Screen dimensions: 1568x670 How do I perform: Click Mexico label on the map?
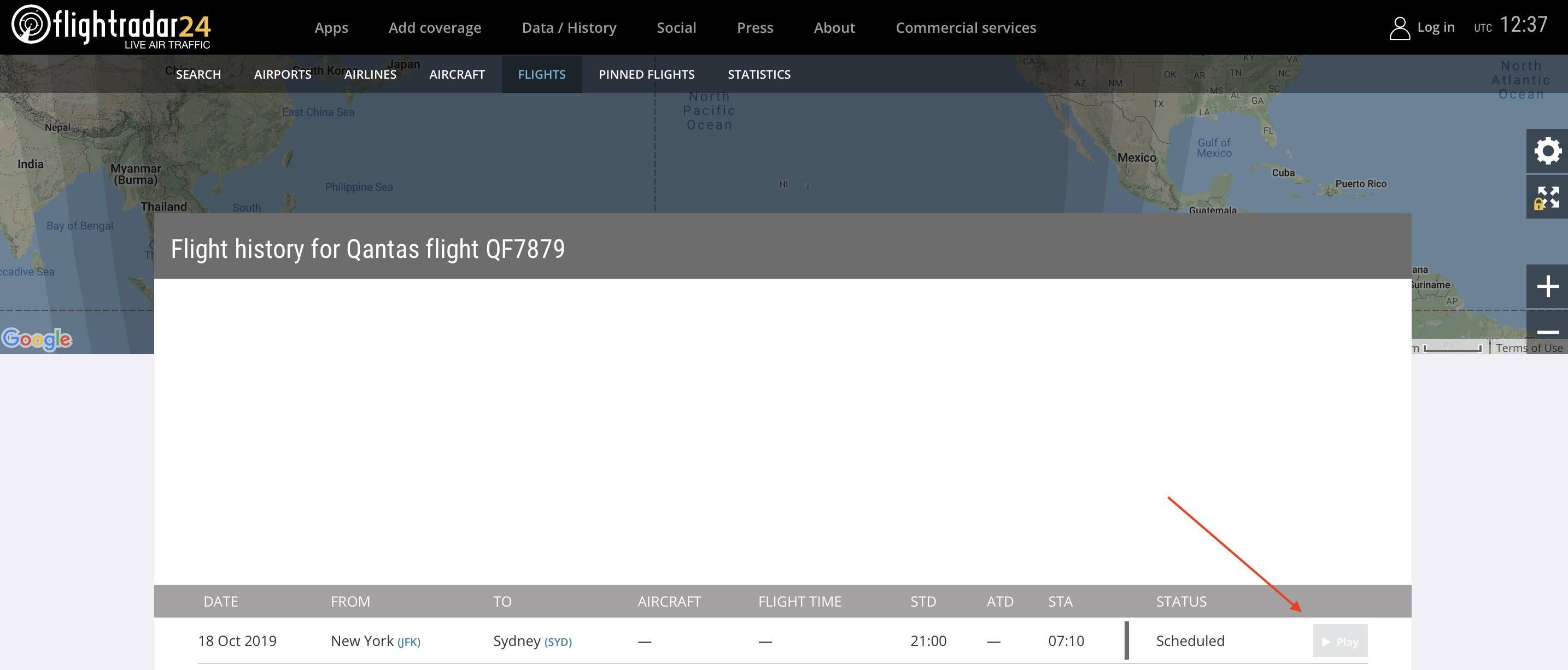1137,157
